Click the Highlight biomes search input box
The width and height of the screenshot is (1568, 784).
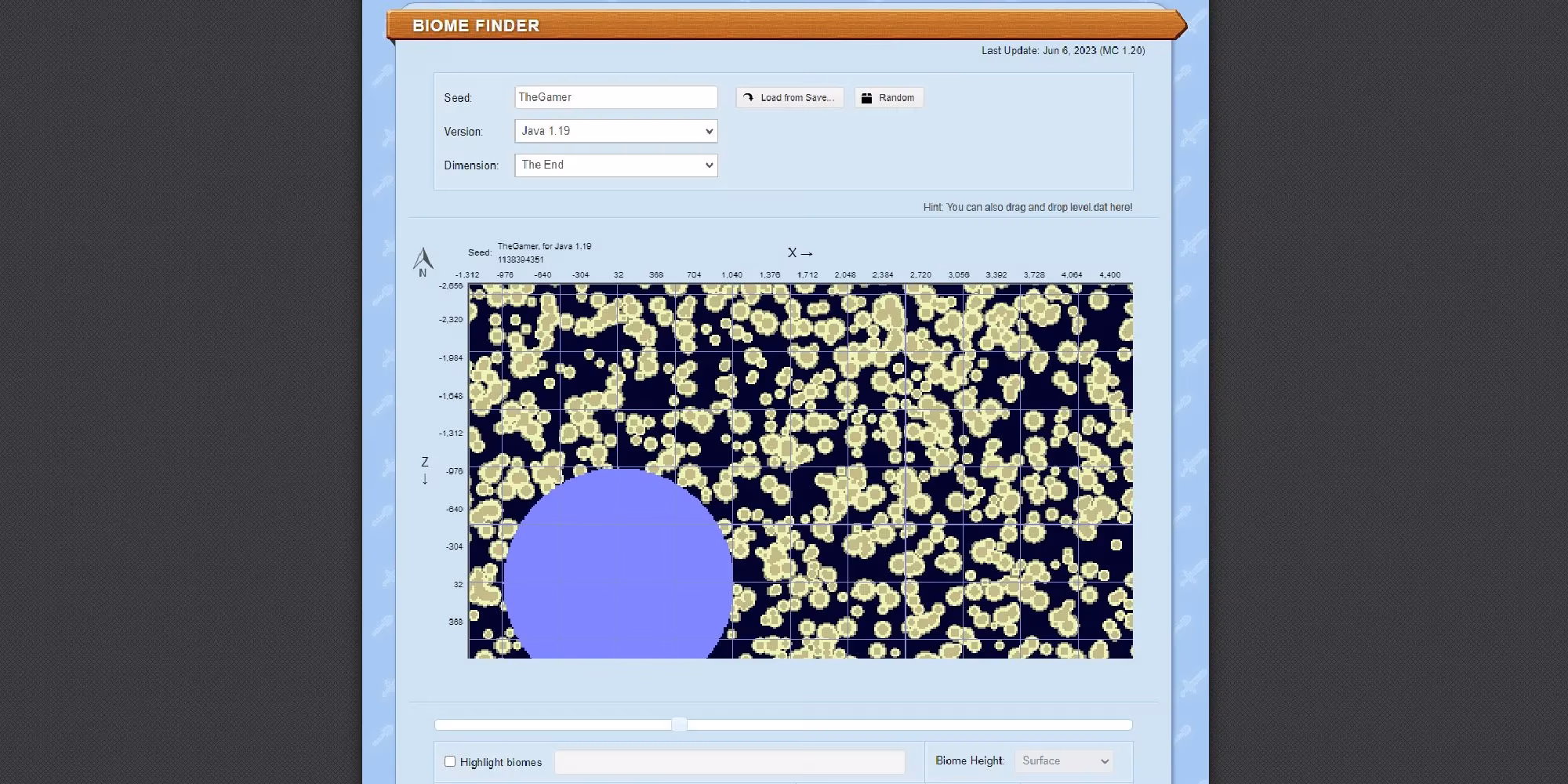pos(729,762)
